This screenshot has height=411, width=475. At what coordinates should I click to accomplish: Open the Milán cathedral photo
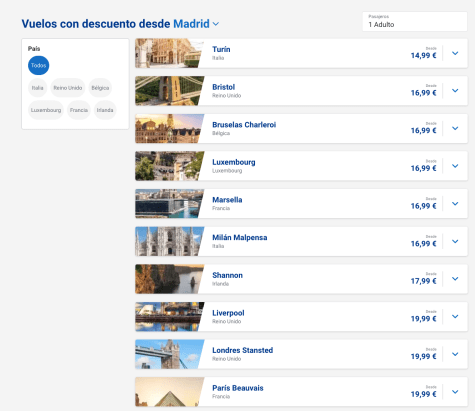(x=169, y=241)
